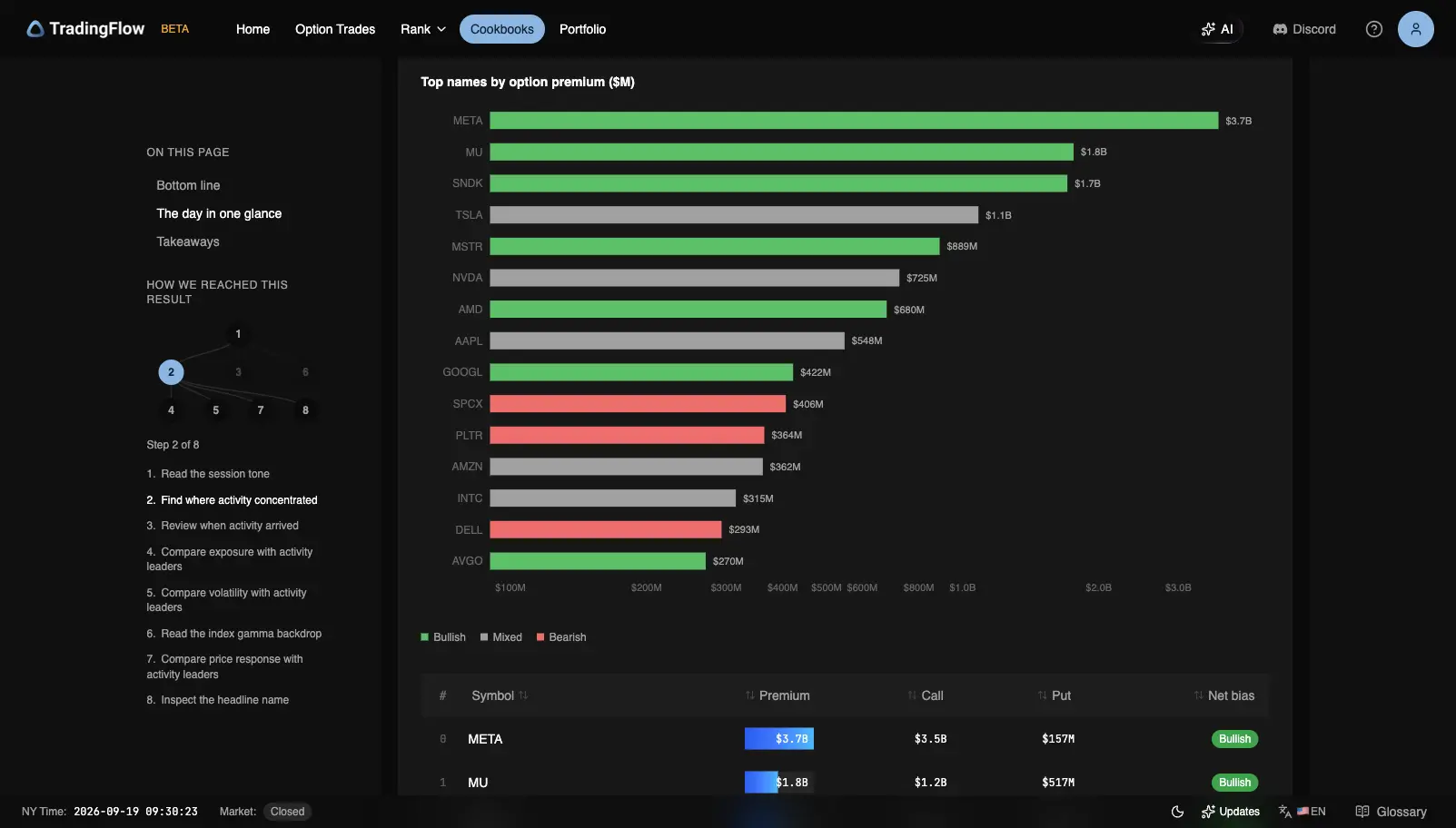1456x828 pixels.
Task: Click META row symbol in table
Action: [485, 739]
